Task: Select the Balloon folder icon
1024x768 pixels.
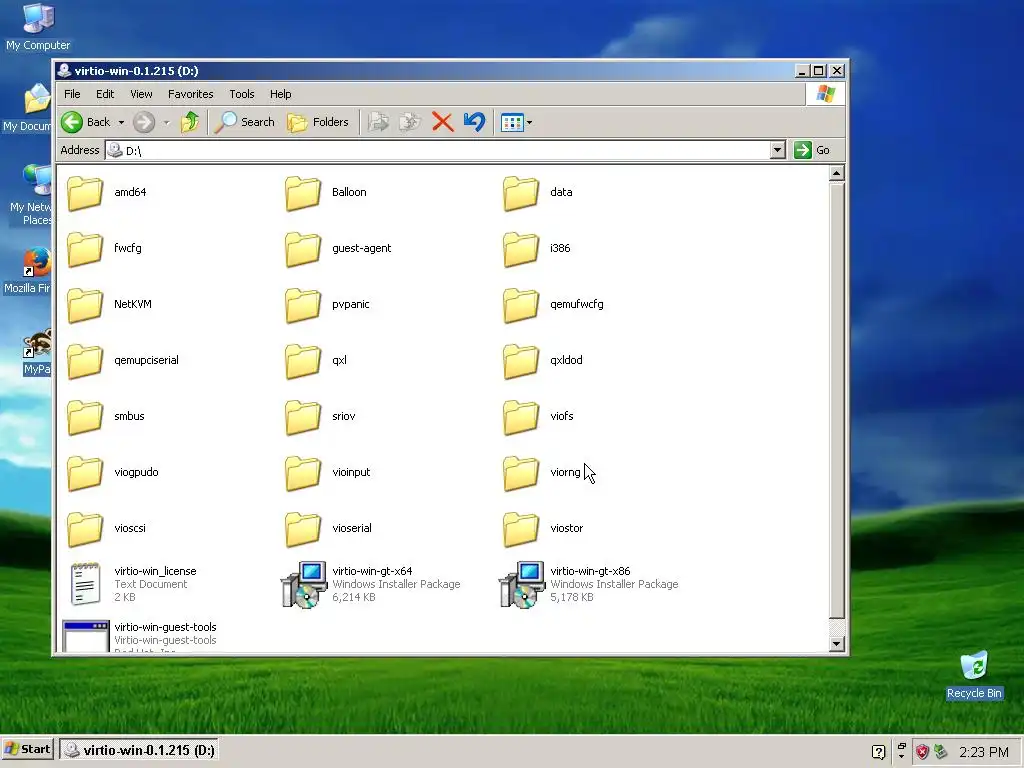Action: click(303, 193)
